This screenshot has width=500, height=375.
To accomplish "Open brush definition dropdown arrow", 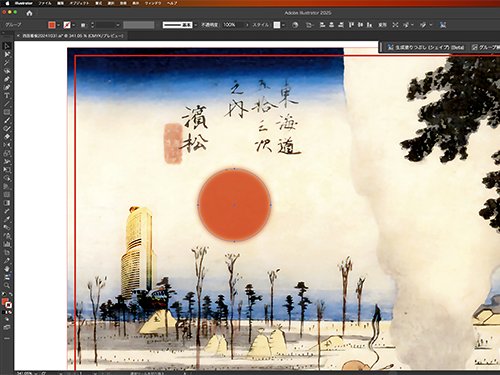I will (x=195, y=25).
